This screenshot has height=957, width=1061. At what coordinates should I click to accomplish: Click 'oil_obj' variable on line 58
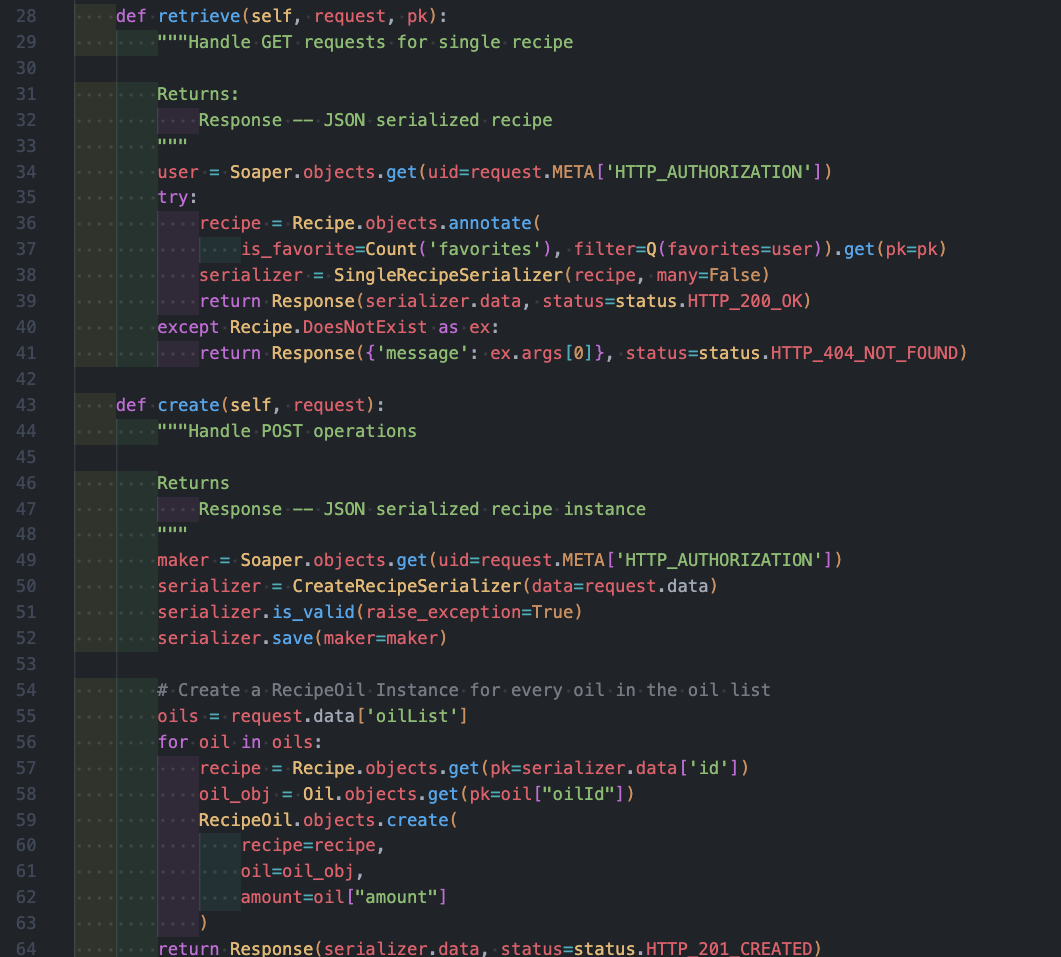pos(235,793)
